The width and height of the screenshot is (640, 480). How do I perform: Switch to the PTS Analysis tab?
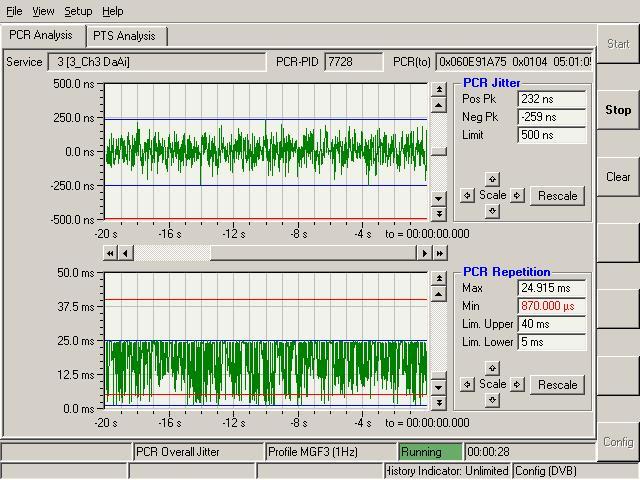pos(124,36)
